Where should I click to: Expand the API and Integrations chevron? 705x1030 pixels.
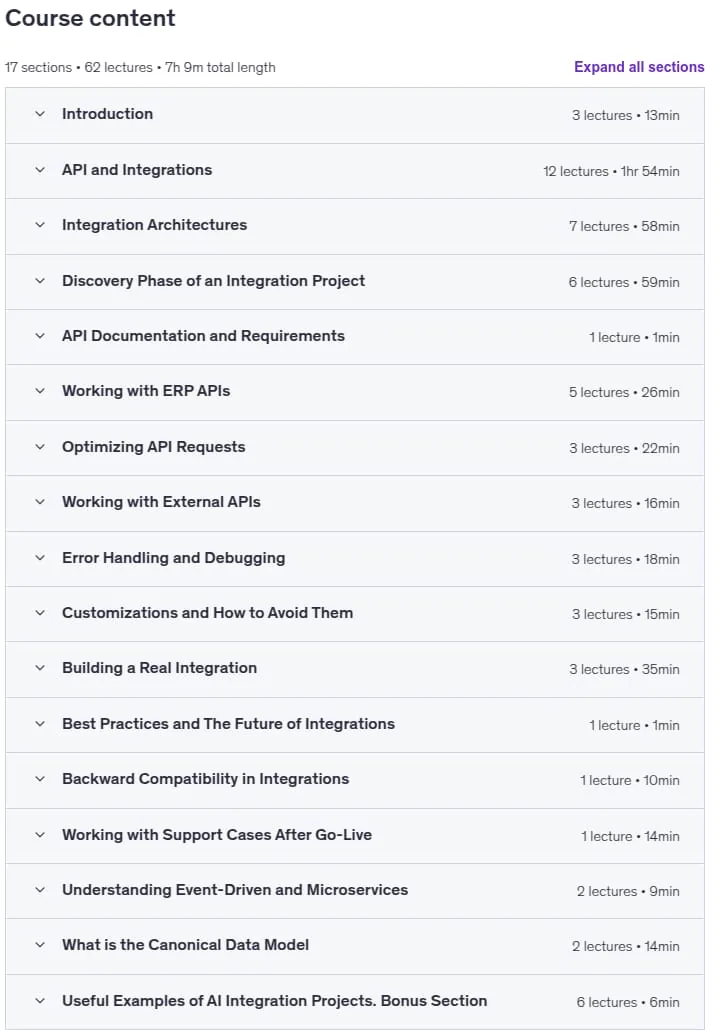pos(40,170)
